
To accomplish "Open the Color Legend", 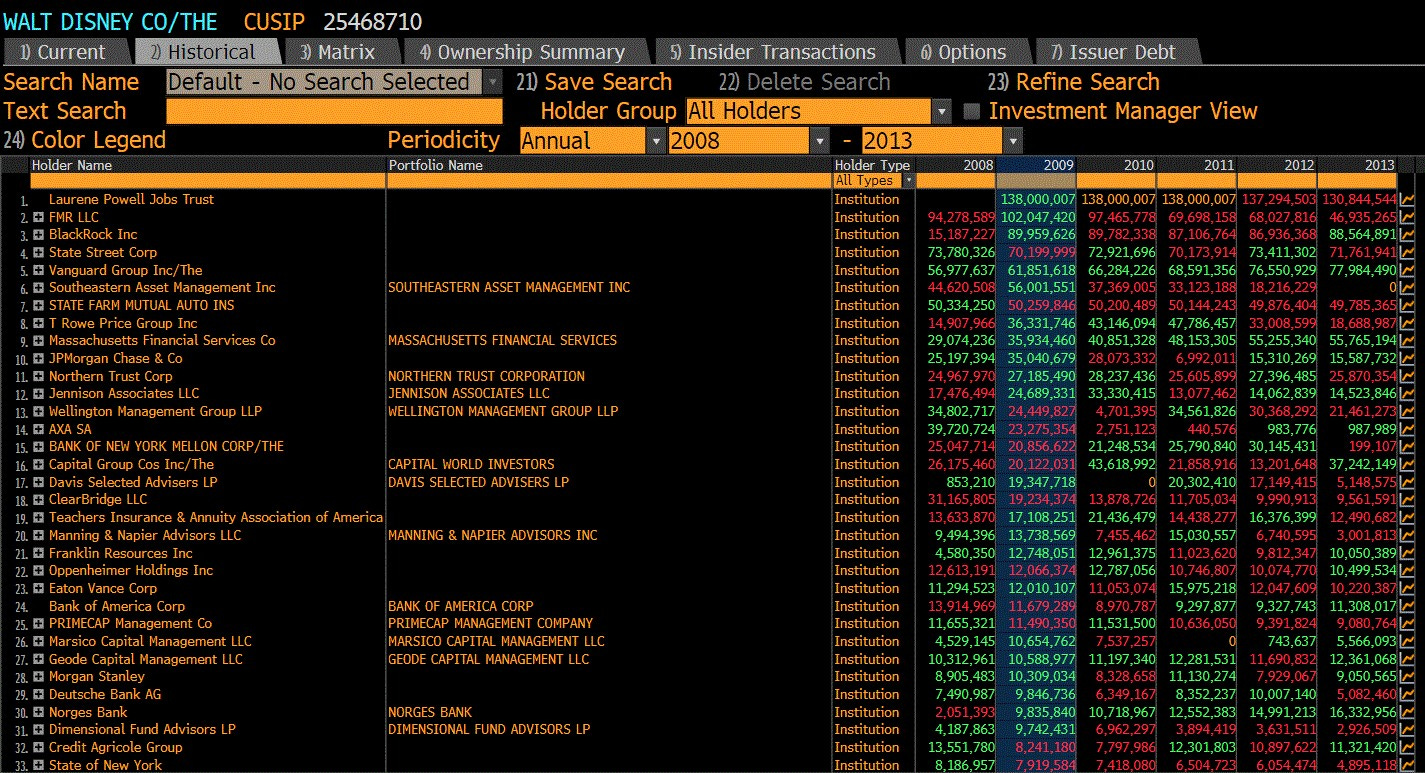I will click(85, 141).
